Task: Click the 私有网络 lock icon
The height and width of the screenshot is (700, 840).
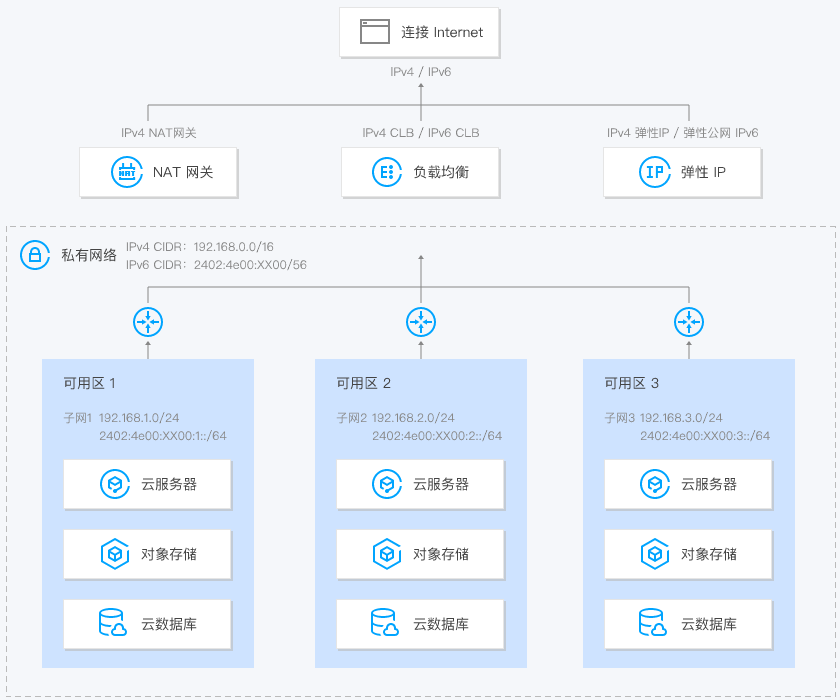Action: click(x=36, y=254)
